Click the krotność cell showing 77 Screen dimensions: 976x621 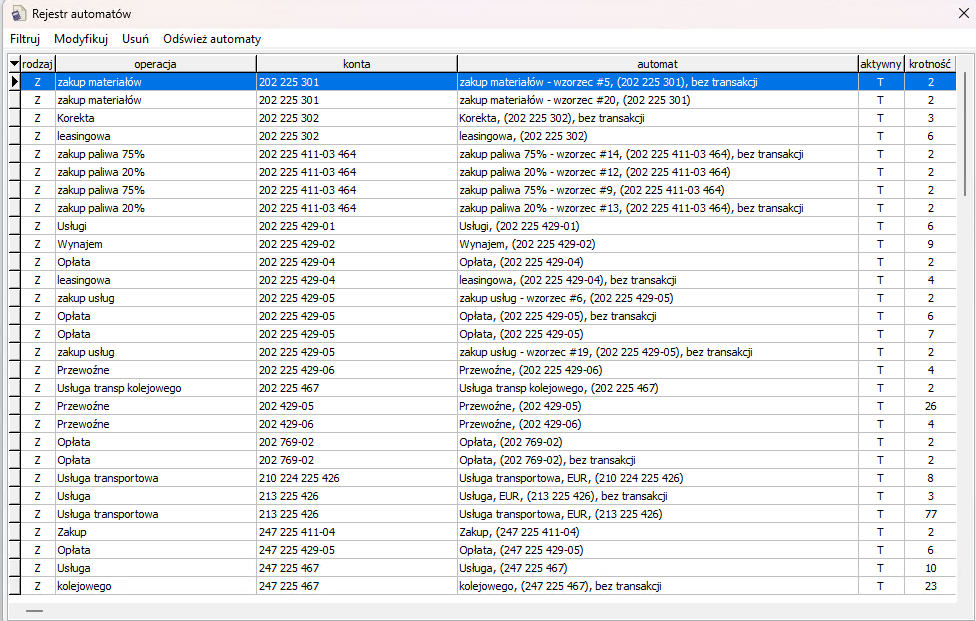(x=930, y=514)
